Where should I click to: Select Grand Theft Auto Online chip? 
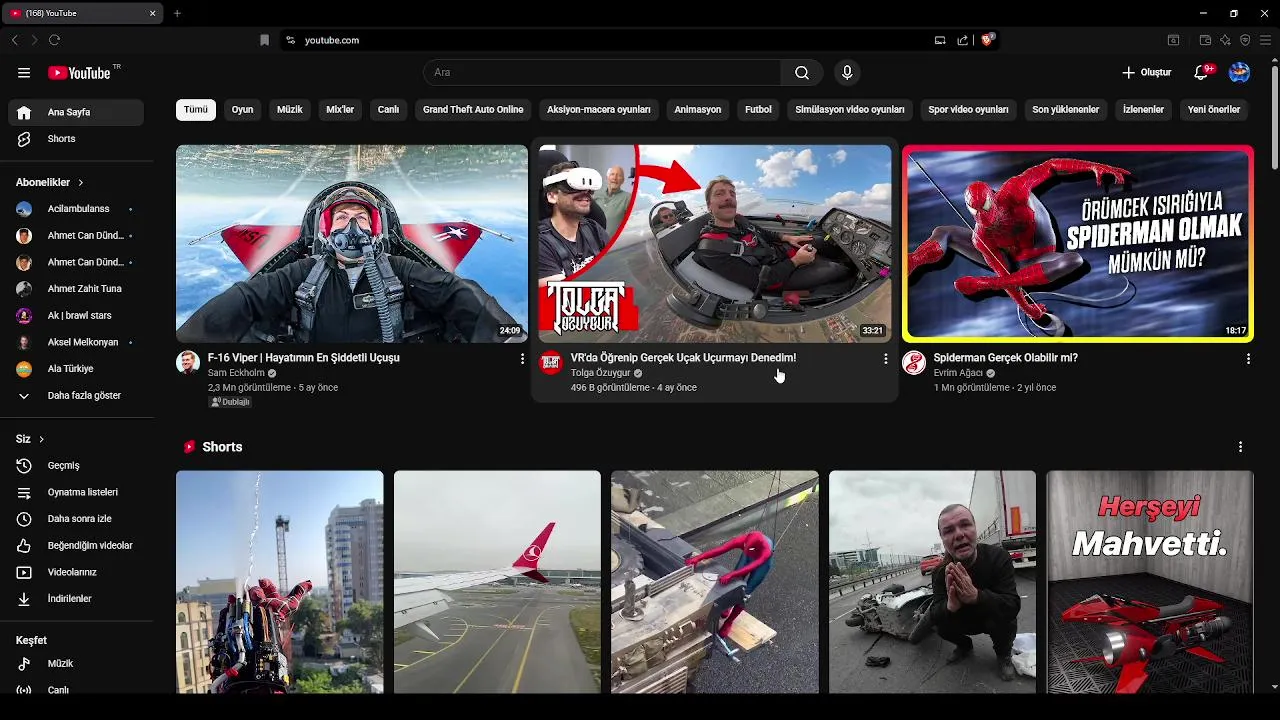coord(473,110)
